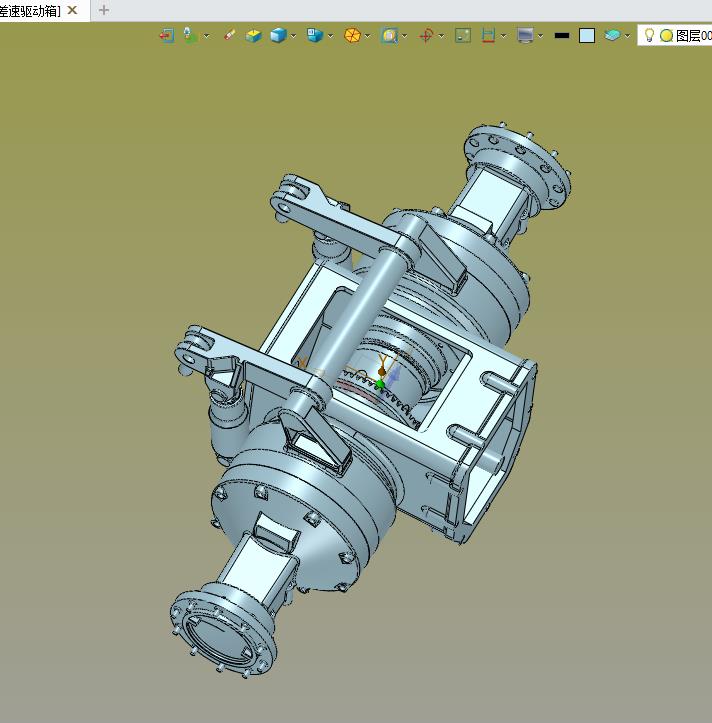Click the green square render icon
This screenshot has width=712, height=723.
(463, 36)
